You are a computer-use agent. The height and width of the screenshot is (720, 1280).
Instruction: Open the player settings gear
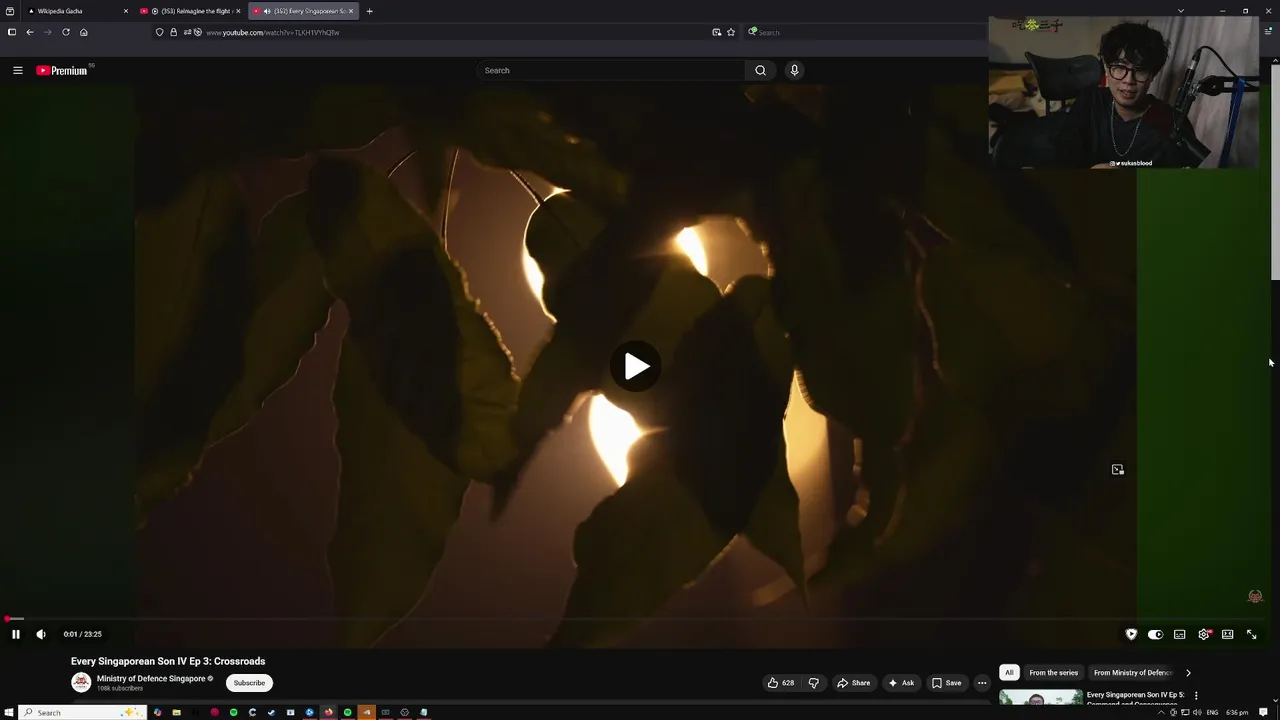1204,634
